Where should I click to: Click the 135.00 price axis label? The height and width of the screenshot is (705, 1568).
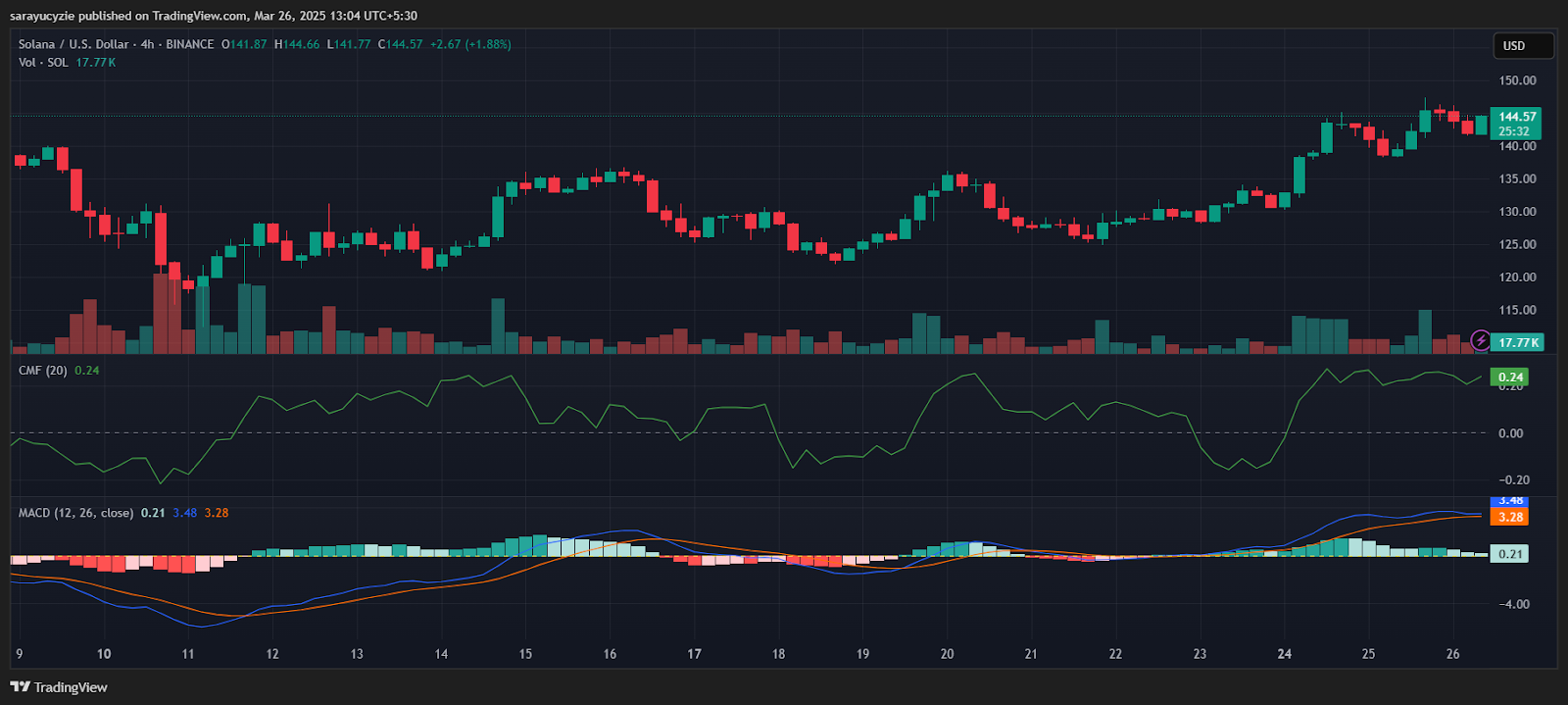click(x=1517, y=179)
